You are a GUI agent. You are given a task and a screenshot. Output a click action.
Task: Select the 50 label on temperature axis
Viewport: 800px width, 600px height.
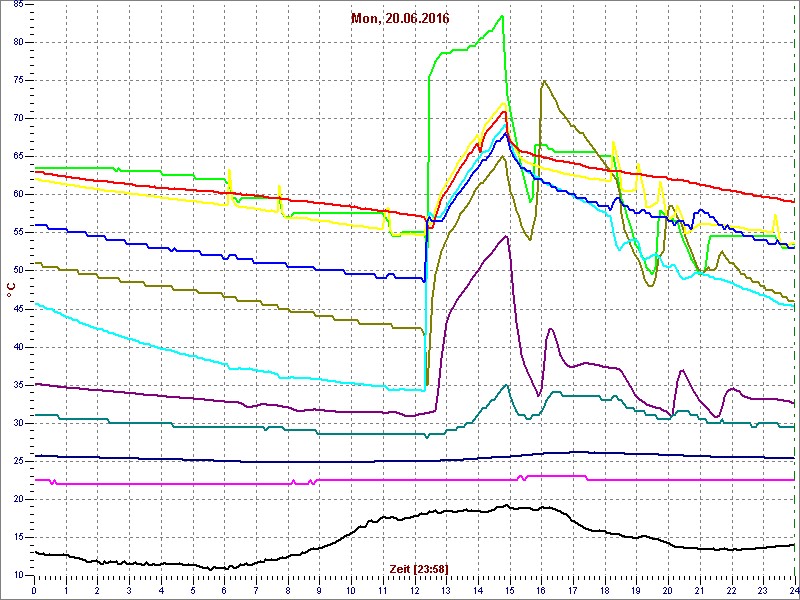(18, 271)
